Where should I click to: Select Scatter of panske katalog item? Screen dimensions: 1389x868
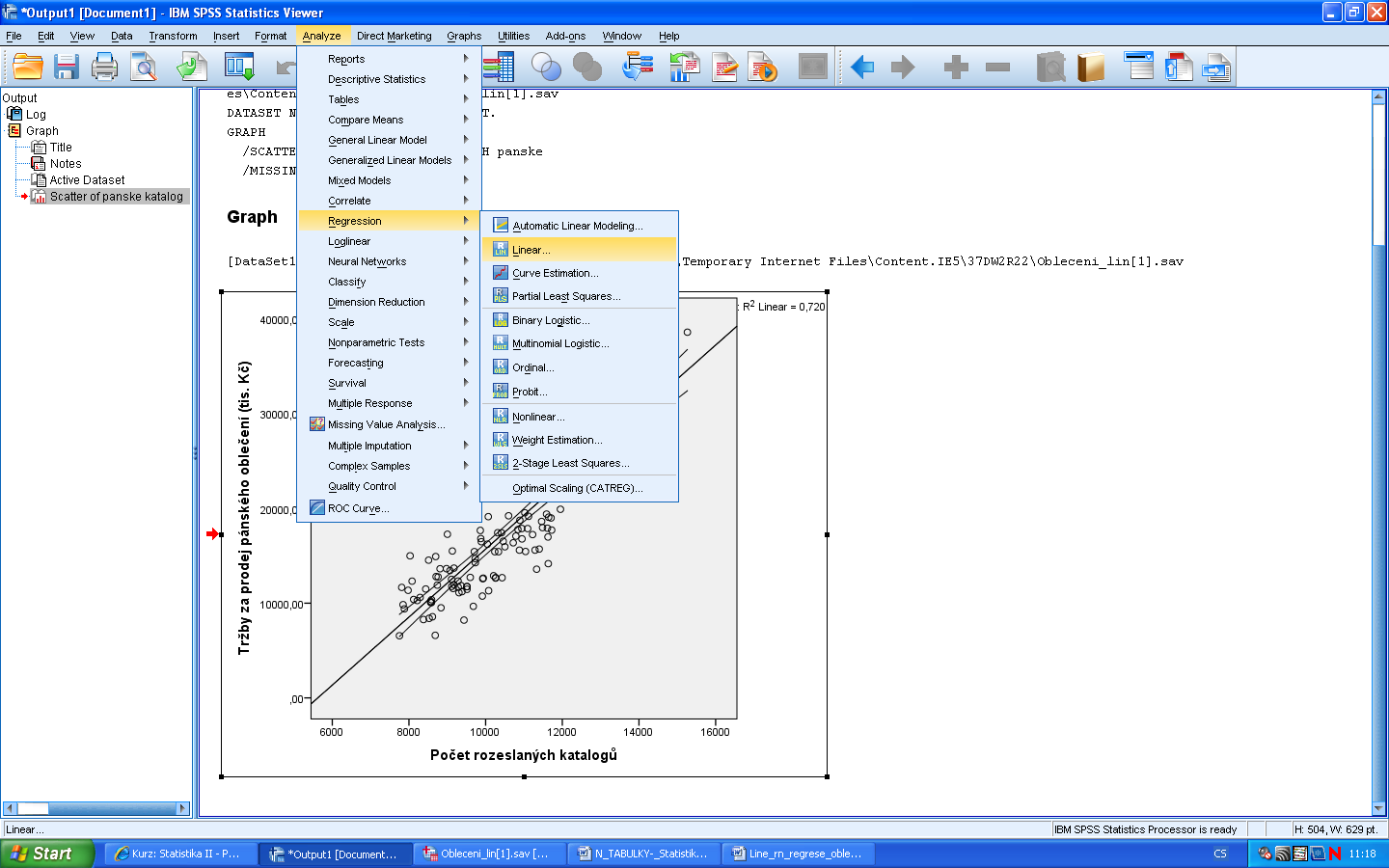click(117, 197)
